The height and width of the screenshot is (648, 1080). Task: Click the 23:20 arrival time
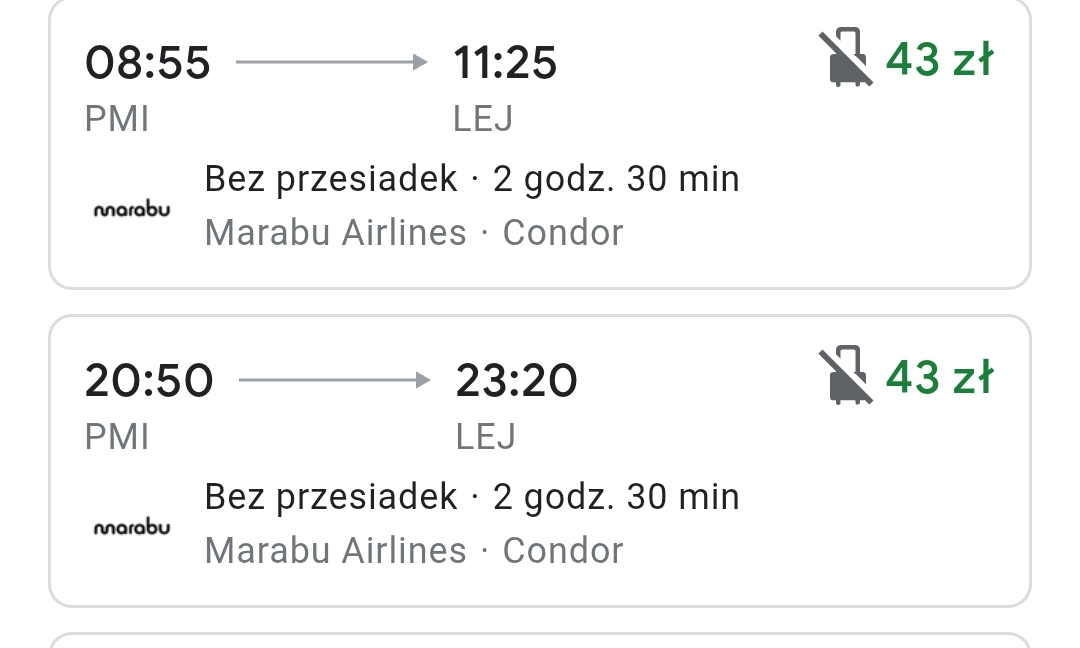pos(517,381)
